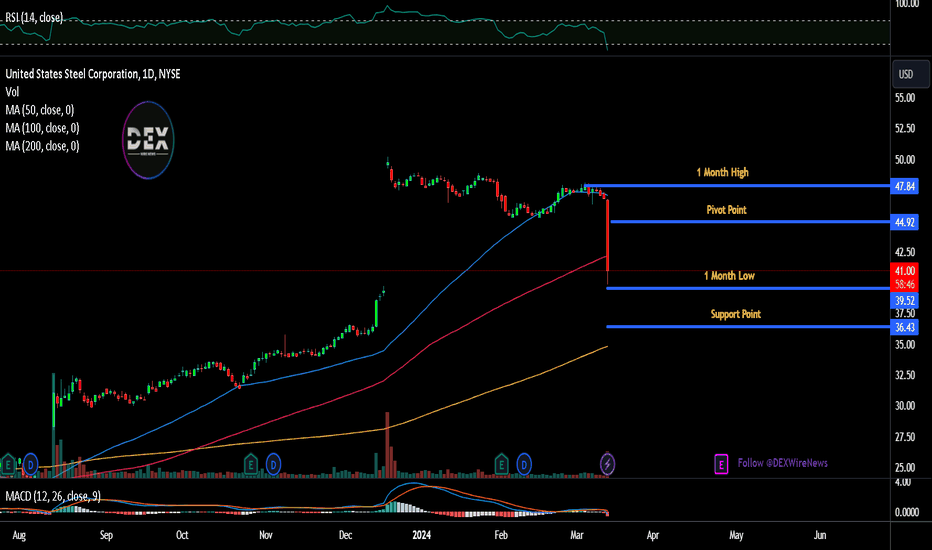Click the magenta E icon beside Follow @DEXWireNews

point(721,464)
